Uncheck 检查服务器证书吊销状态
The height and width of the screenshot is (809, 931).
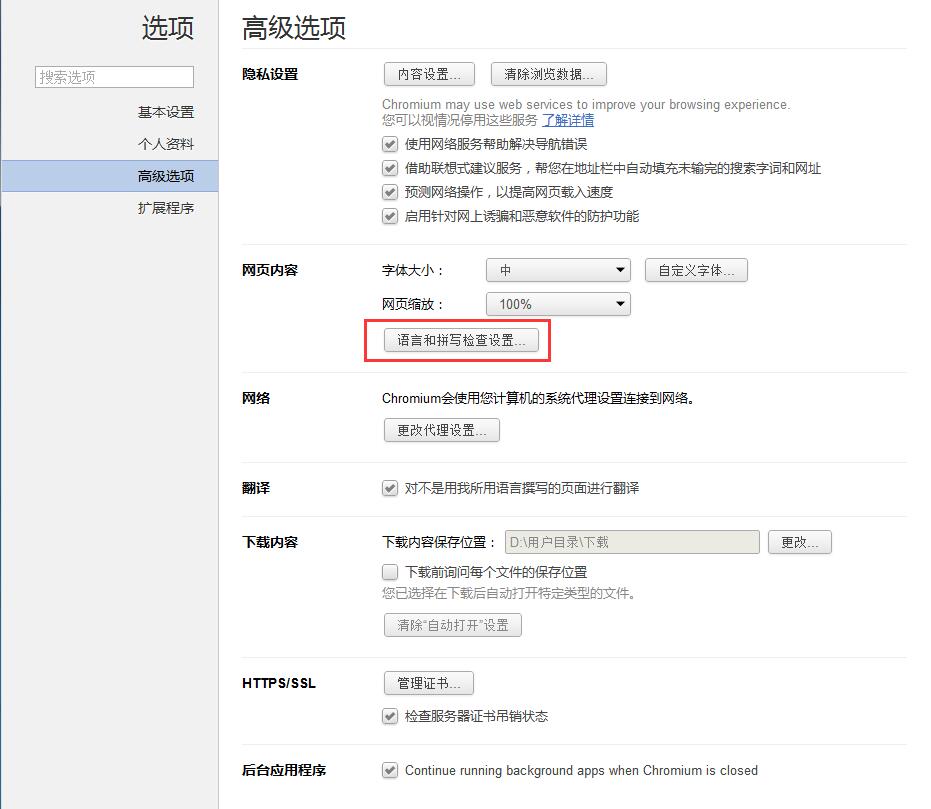(x=389, y=716)
